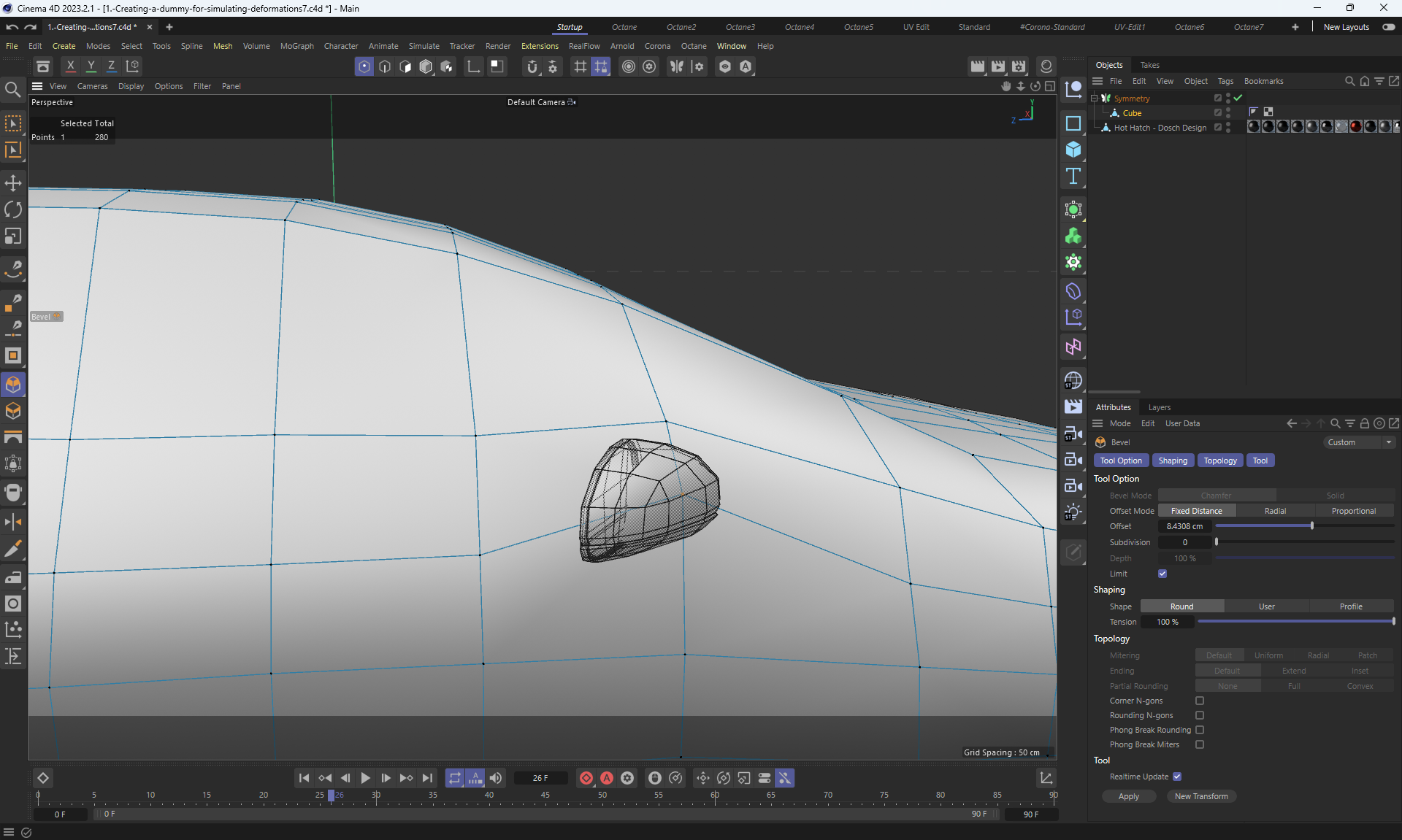Select the Move tool in left toolbar

click(x=13, y=183)
